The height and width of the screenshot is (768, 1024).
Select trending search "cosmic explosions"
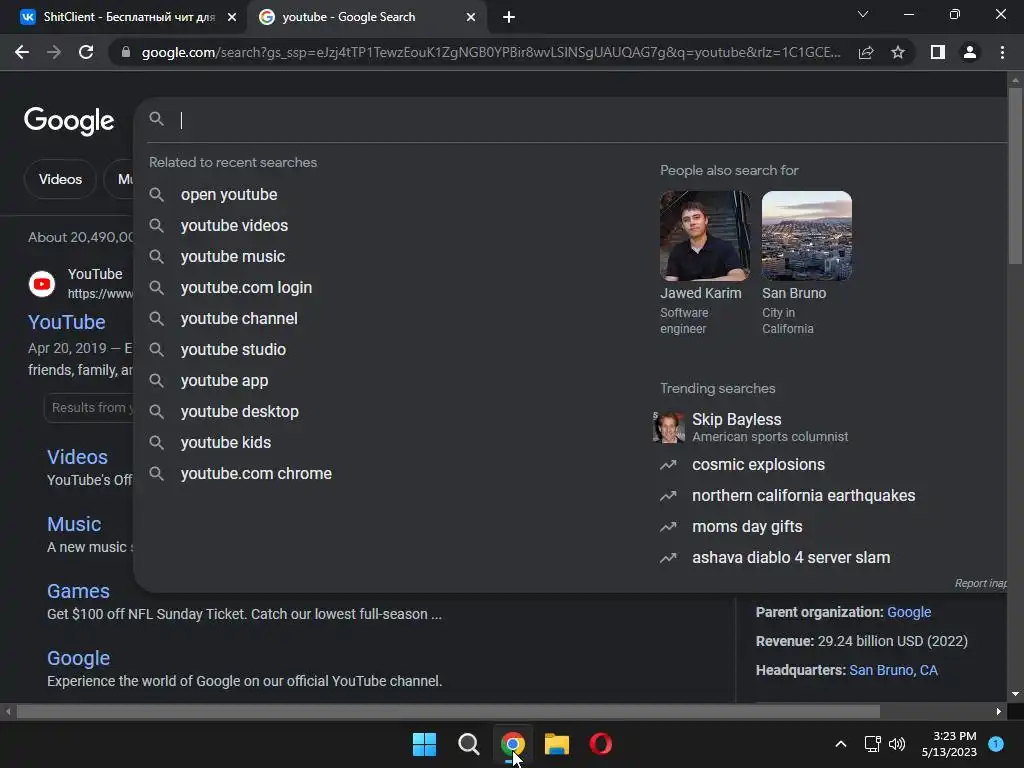click(758, 464)
